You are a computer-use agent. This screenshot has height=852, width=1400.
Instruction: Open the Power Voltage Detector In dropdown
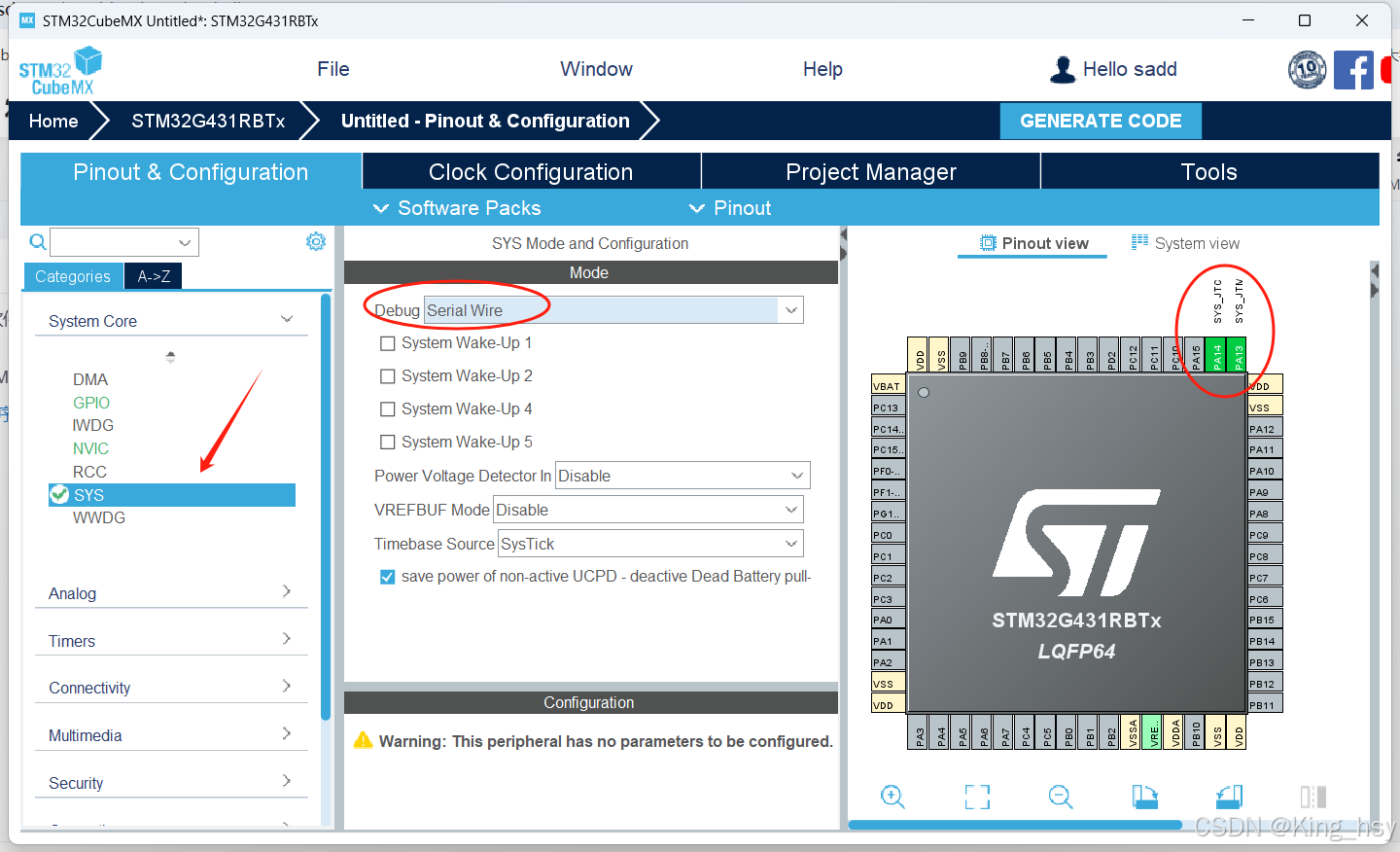pos(682,476)
